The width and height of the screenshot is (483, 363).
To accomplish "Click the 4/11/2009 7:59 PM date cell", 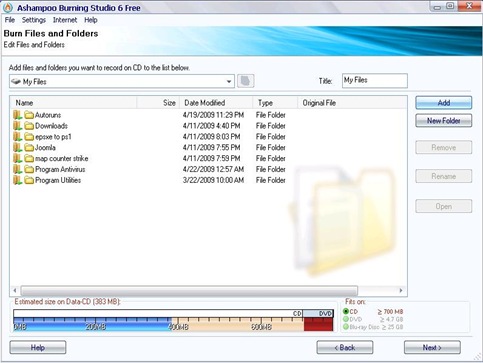I will coord(211,159).
